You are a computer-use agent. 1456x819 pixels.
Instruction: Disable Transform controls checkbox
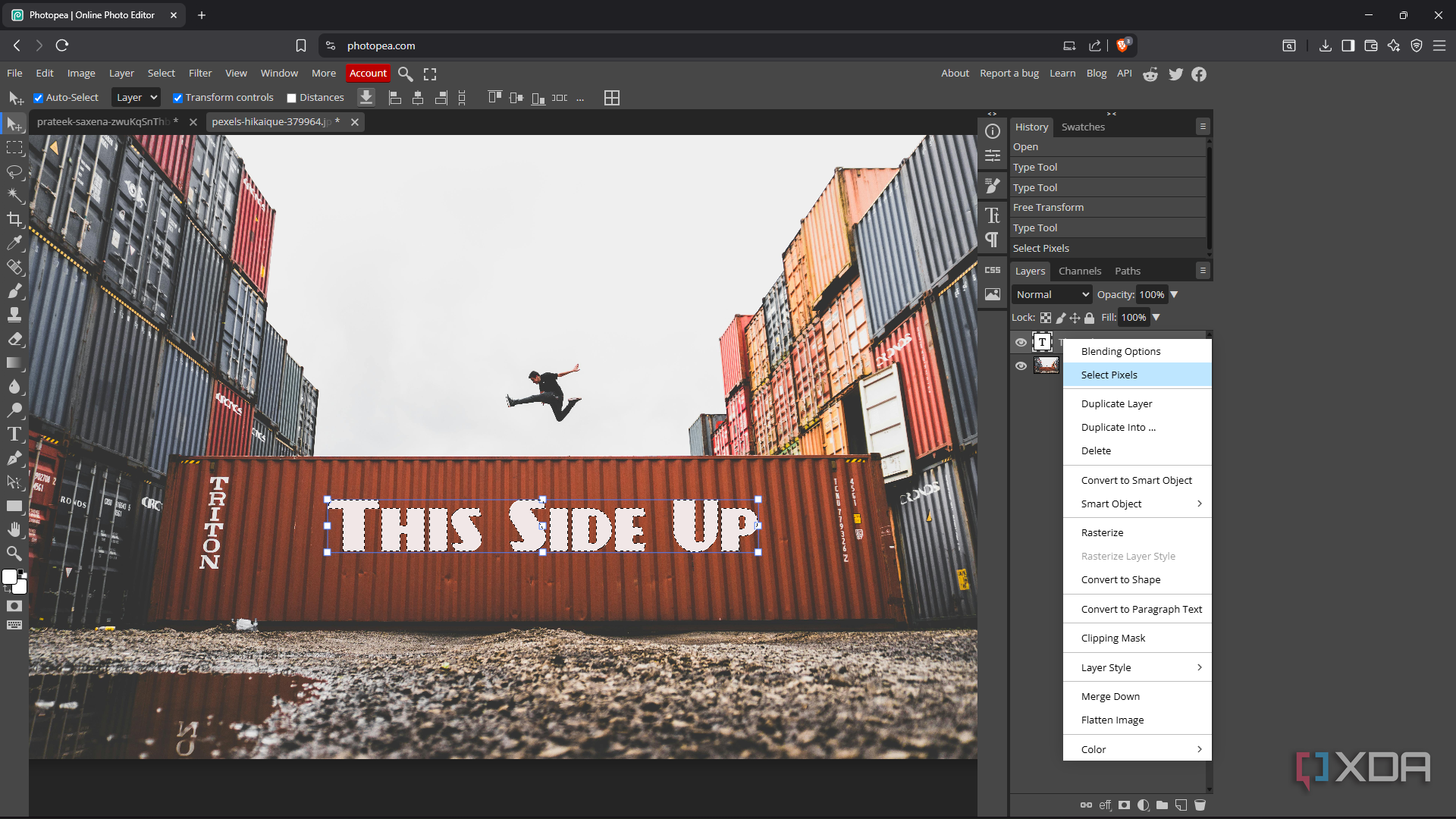177,98
